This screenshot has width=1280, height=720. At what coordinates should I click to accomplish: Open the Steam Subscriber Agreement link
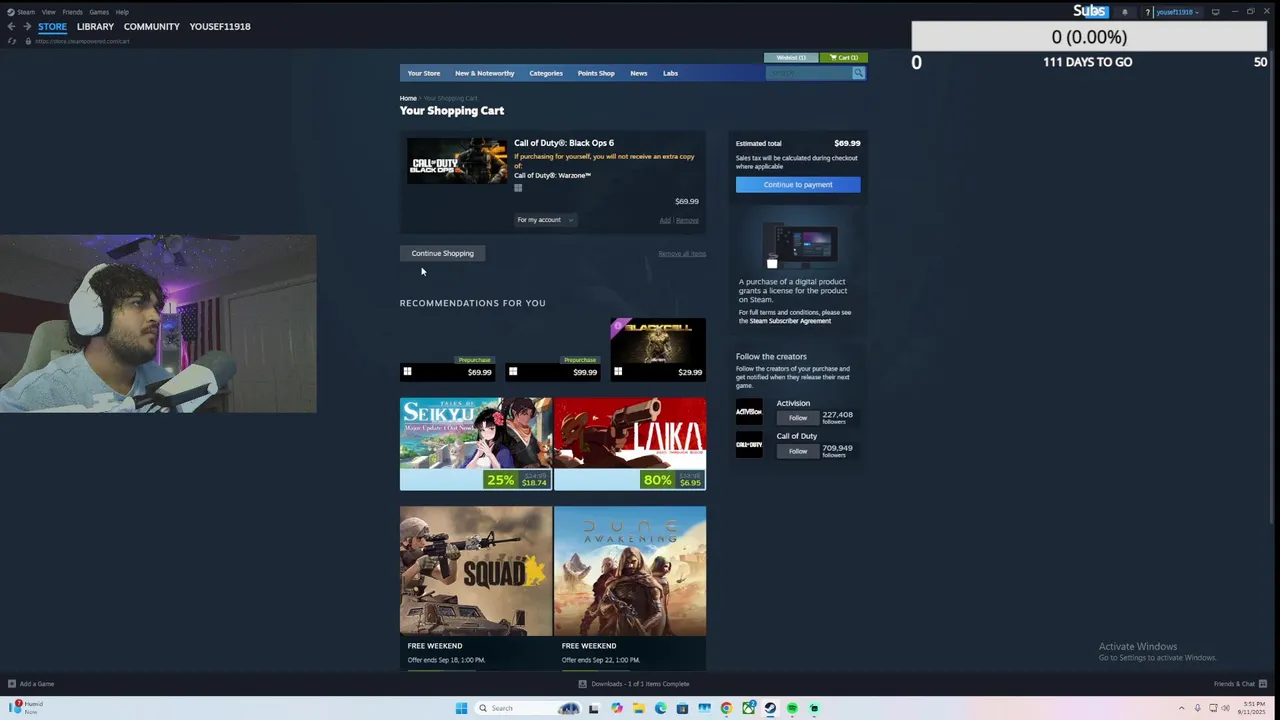pyautogui.click(x=790, y=321)
